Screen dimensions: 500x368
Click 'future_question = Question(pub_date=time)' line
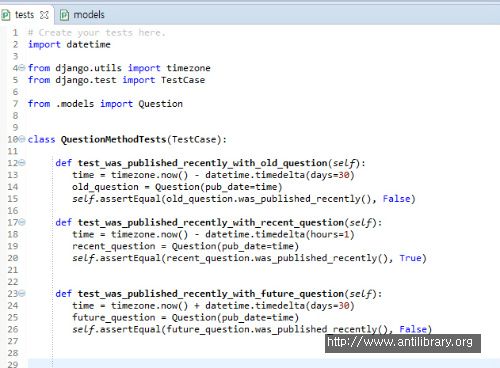pyautogui.click(x=185, y=318)
